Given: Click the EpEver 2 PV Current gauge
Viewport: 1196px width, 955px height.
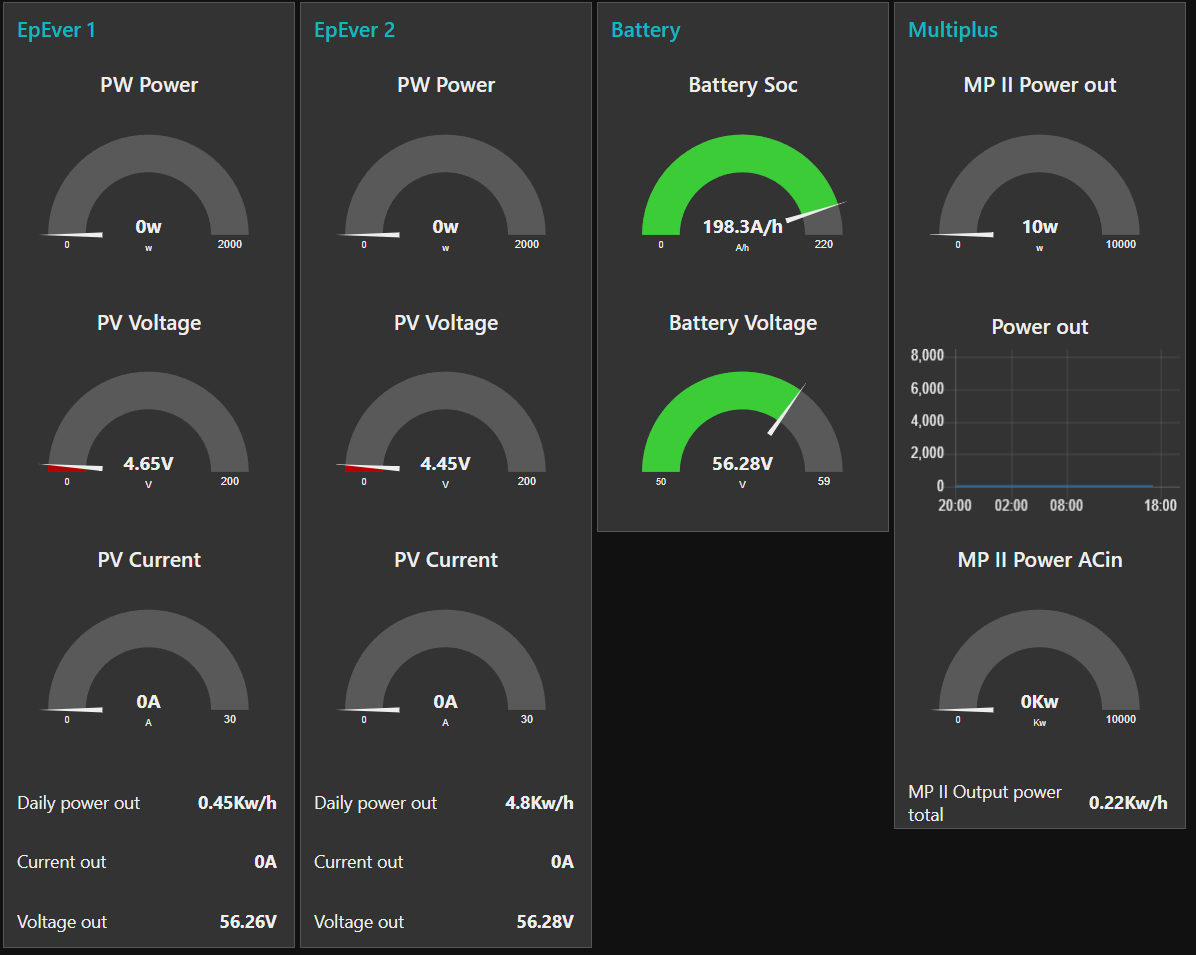Looking at the screenshot, I should tap(445, 665).
